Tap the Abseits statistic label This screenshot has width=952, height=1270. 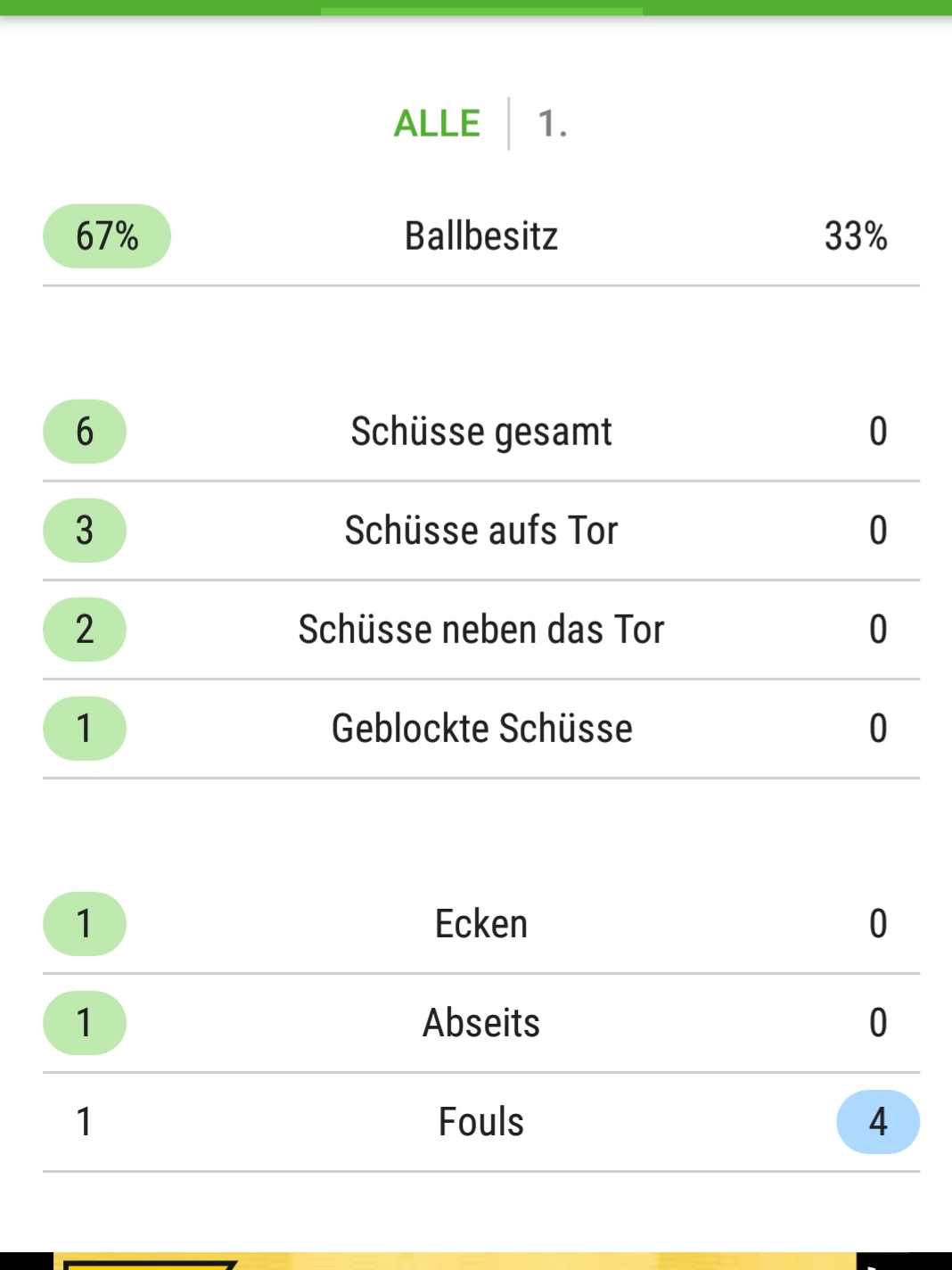[x=481, y=1023]
